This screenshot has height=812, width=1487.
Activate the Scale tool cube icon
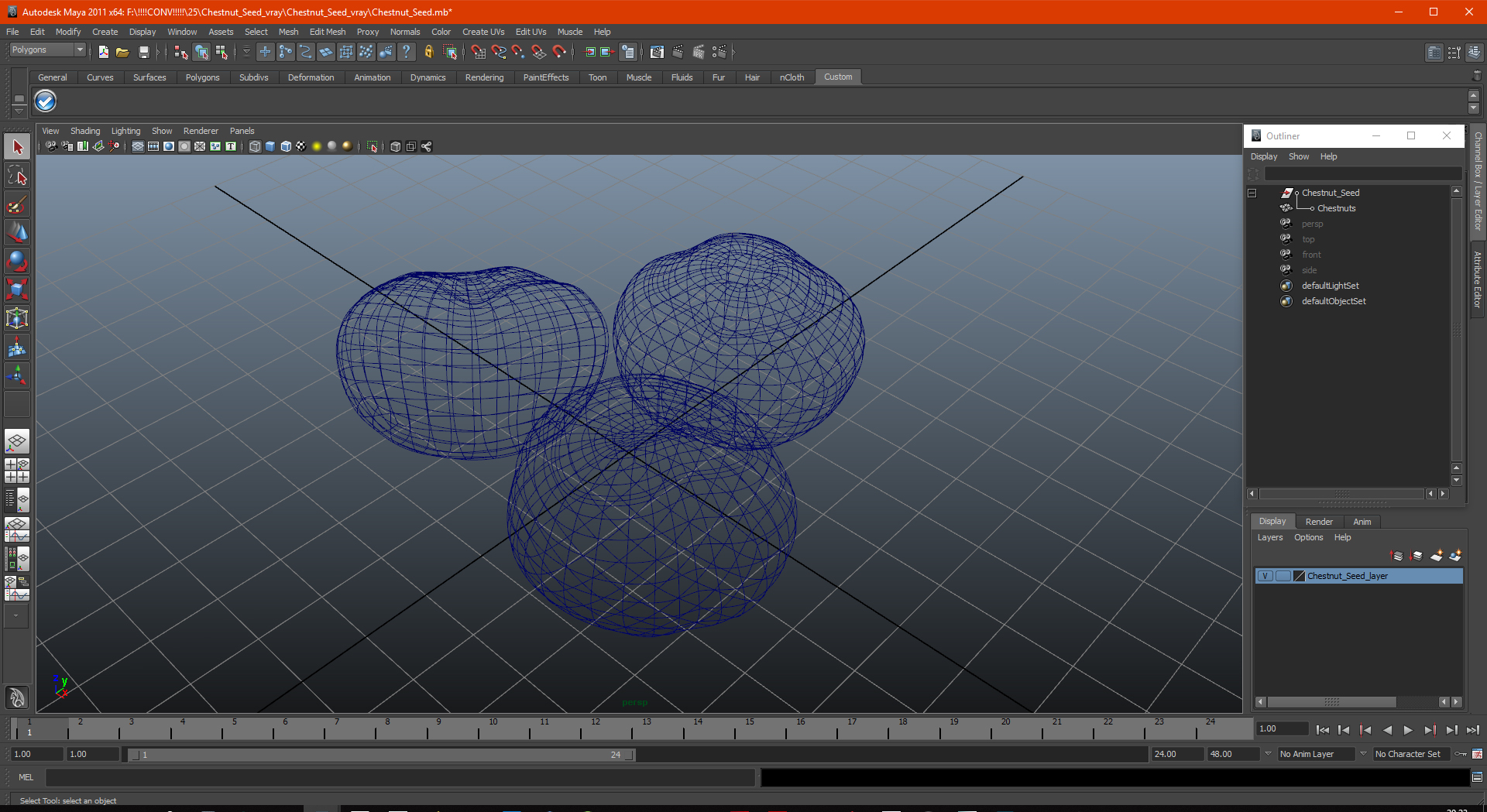point(17,290)
